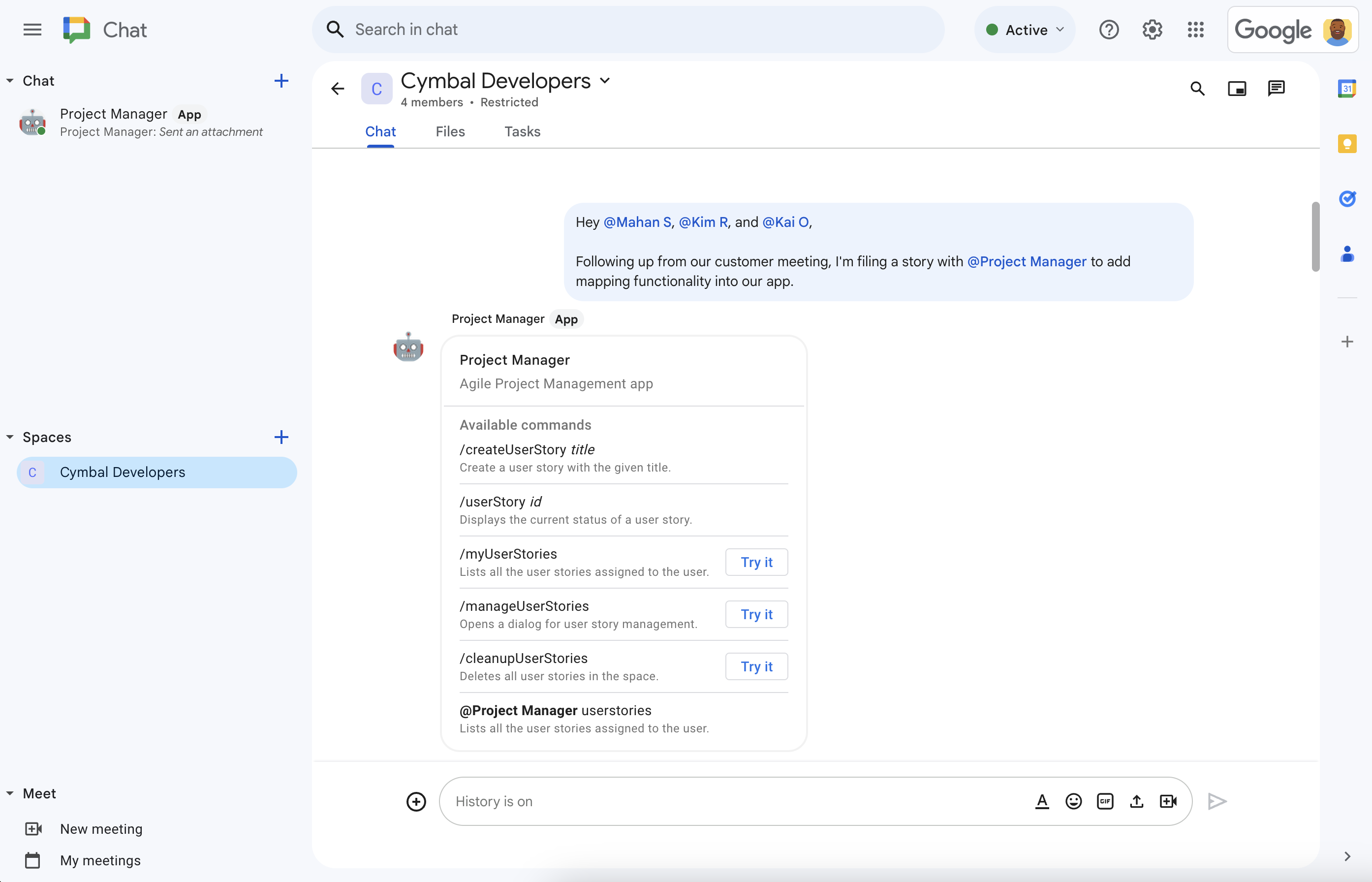Select the Google apps grid icon
Viewport: 1372px width, 882px height.
click(1196, 30)
